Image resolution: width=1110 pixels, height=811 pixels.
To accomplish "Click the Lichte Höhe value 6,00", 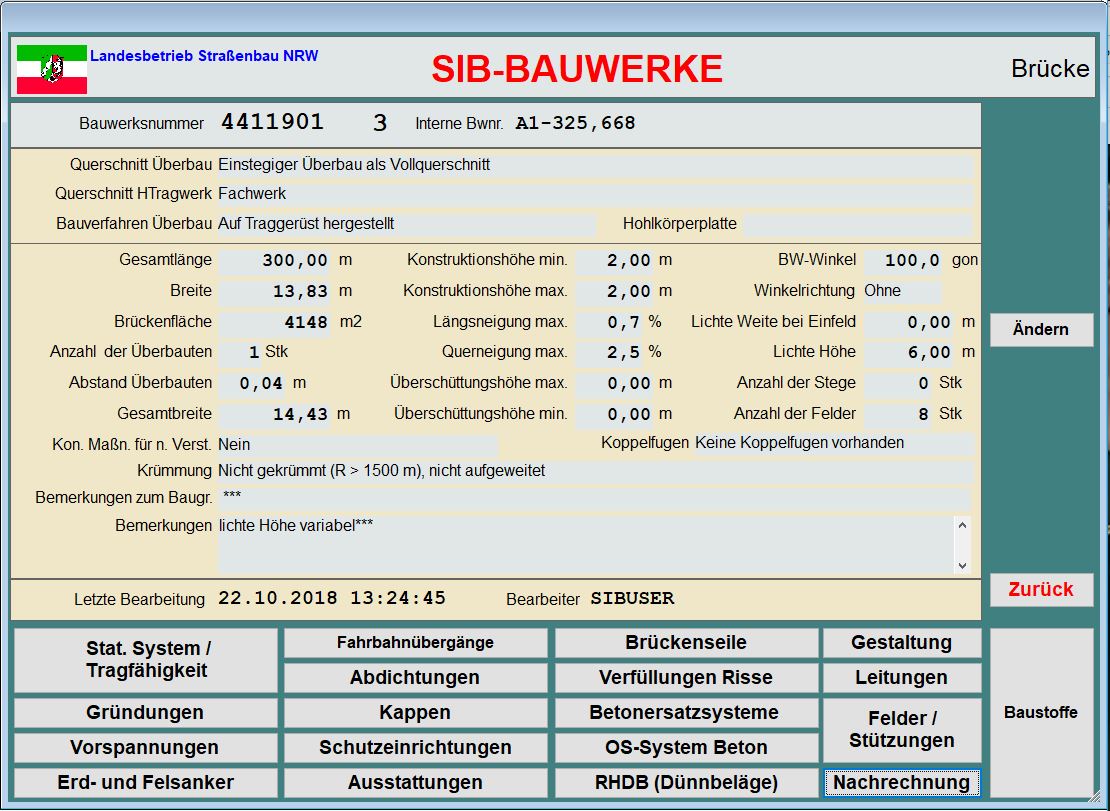I will (909, 353).
